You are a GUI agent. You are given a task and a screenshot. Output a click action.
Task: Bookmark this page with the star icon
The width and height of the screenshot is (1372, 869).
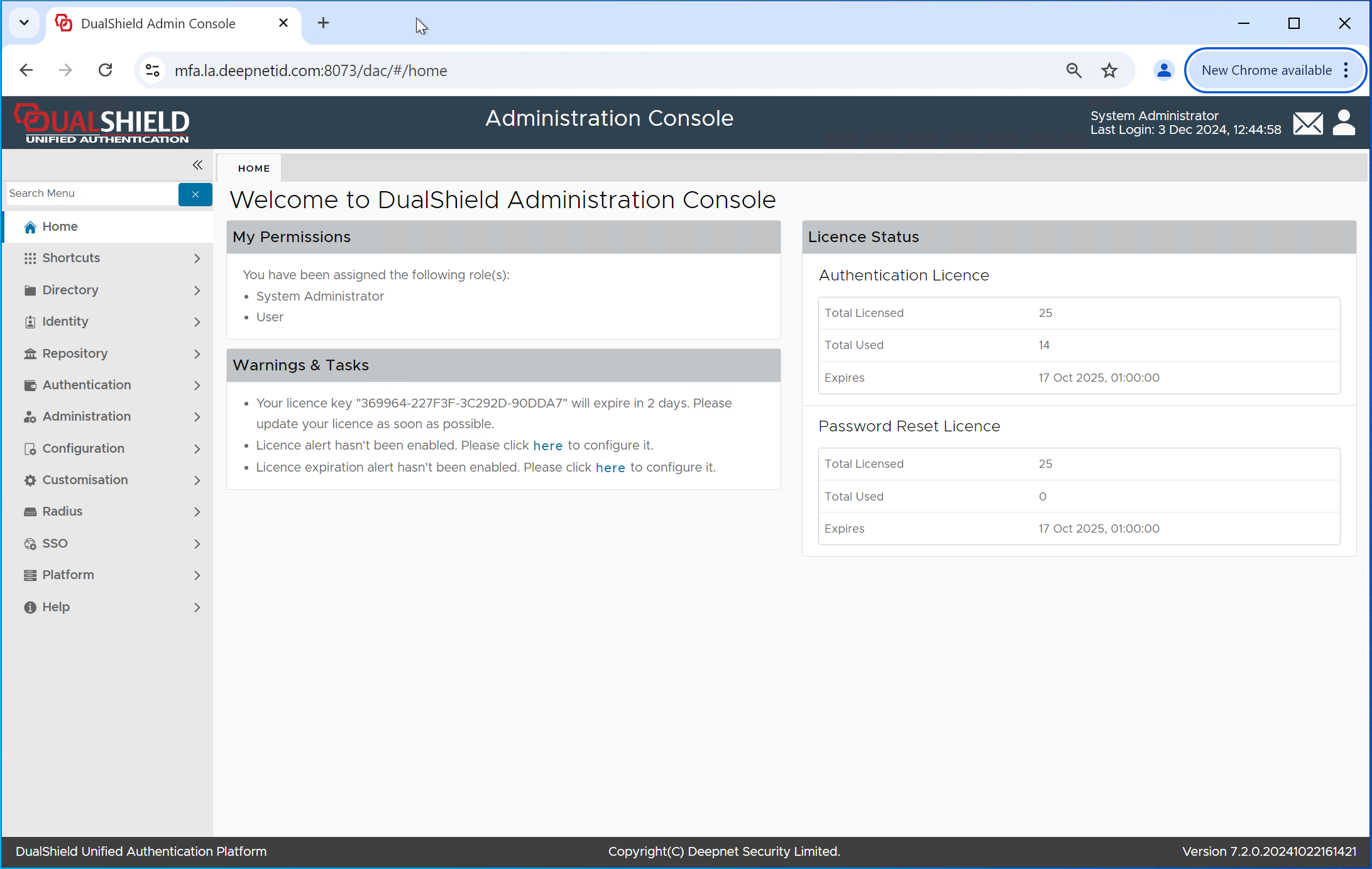1109,70
